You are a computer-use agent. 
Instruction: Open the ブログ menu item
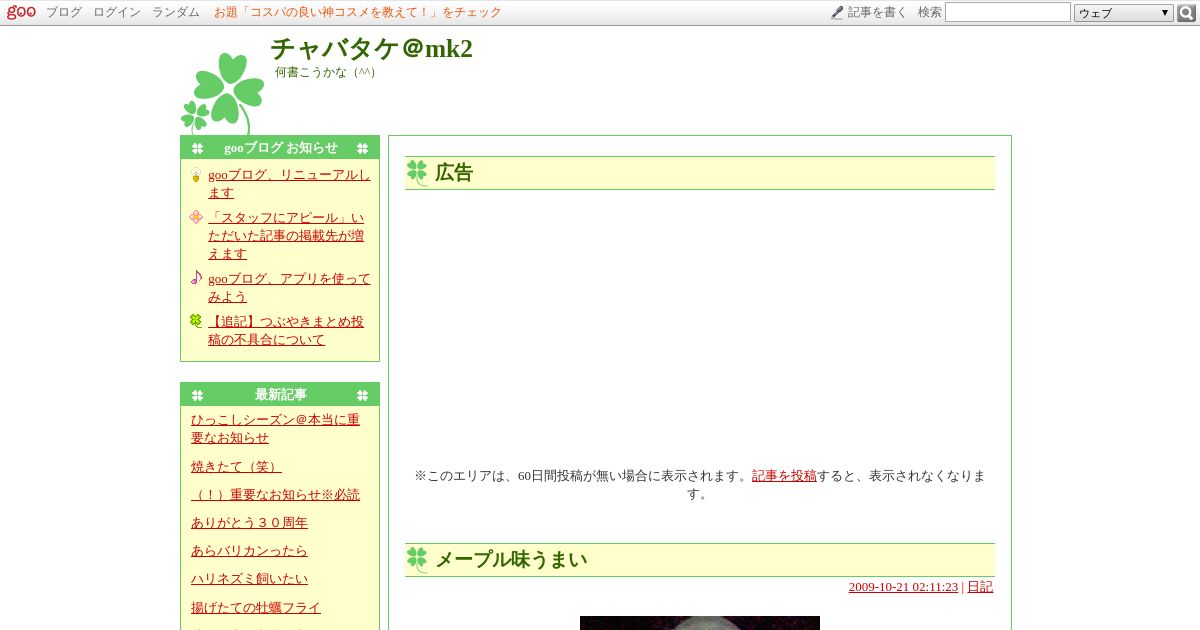tap(64, 12)
